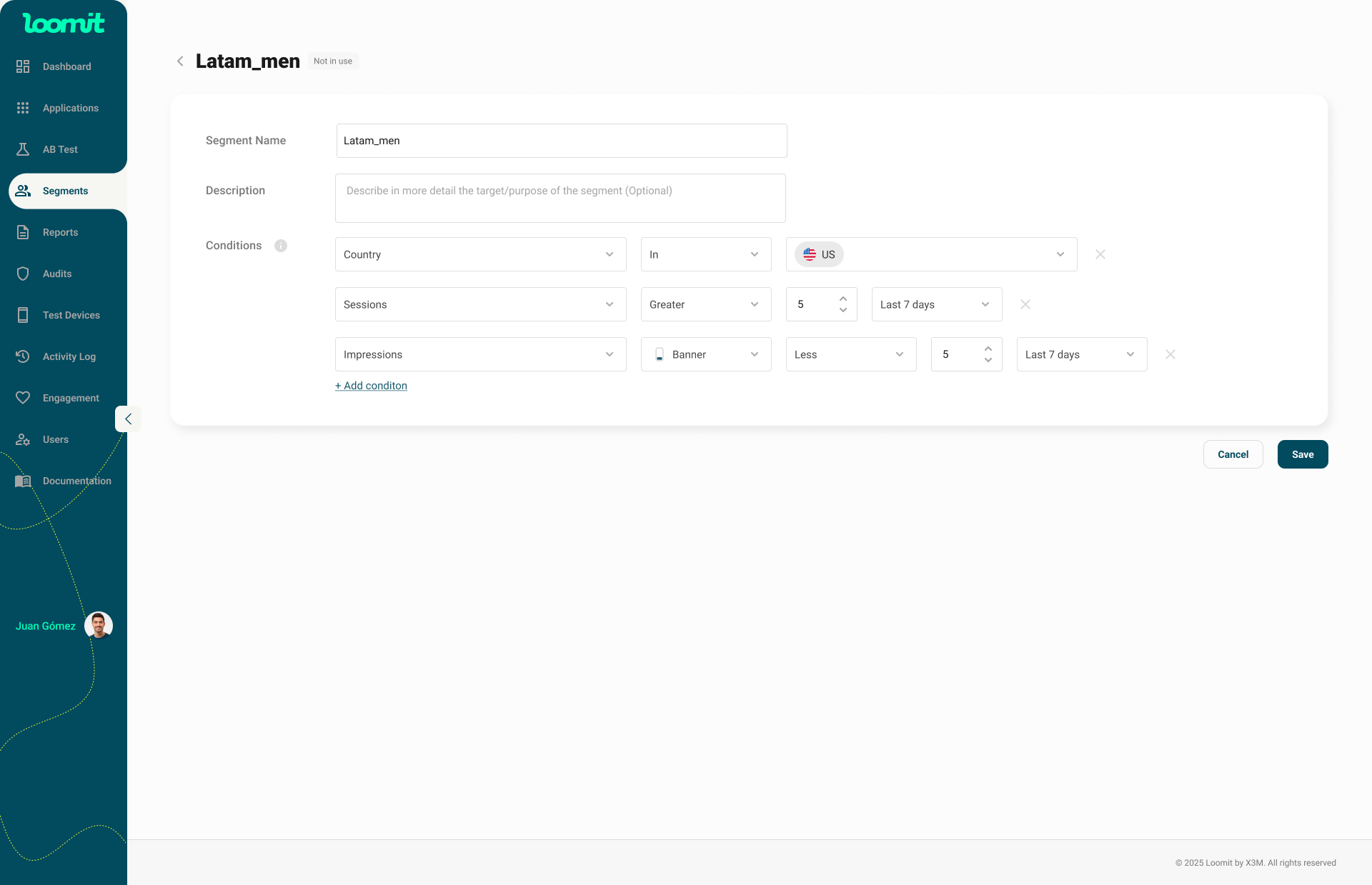The image size is (1372, 885).
Task: Click the Add condition link
Action: [x=371, y=386]
